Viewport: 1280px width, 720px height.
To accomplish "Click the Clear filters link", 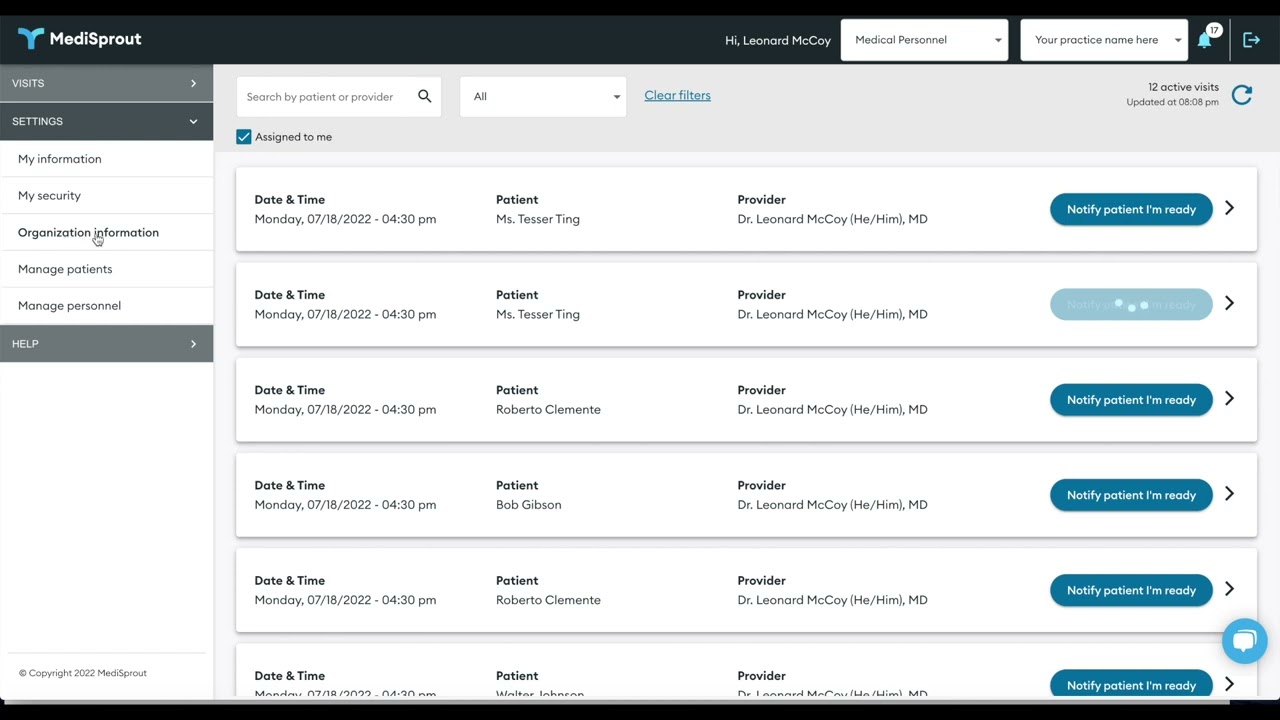I will (x=677, y=96).
